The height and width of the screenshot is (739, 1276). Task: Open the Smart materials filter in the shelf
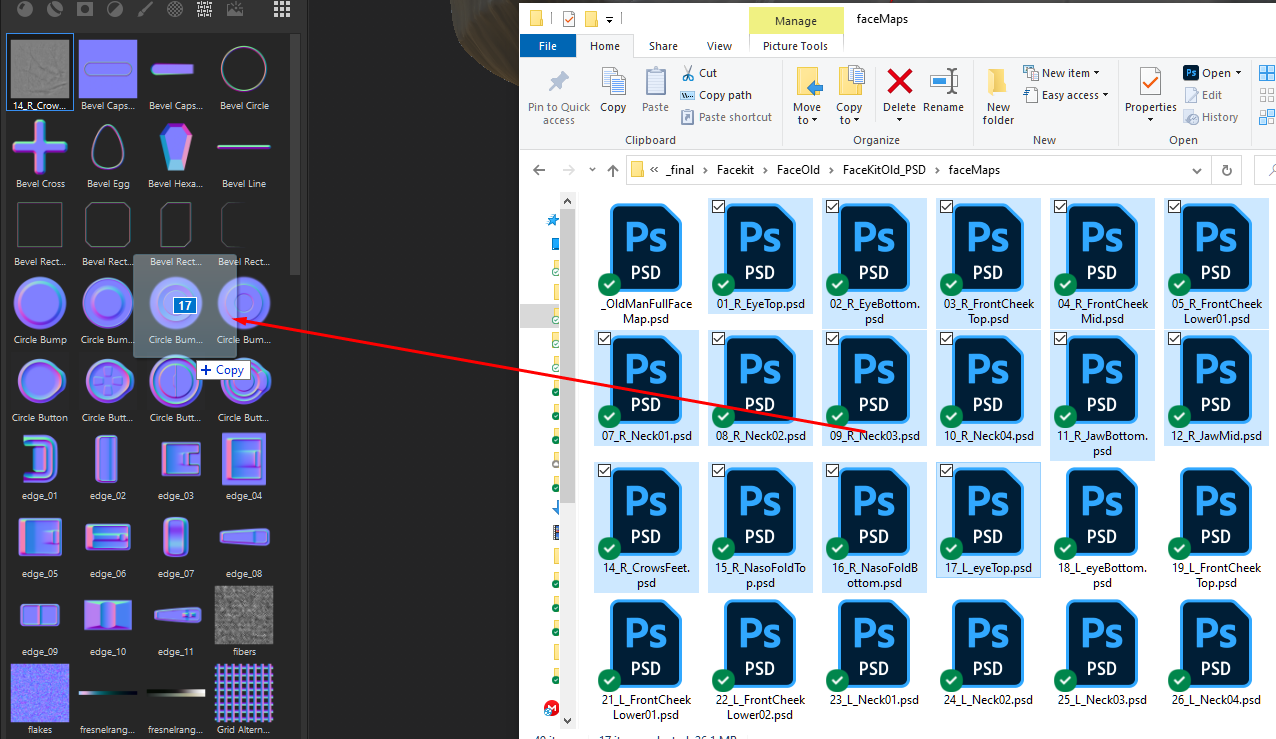(54, 9)
